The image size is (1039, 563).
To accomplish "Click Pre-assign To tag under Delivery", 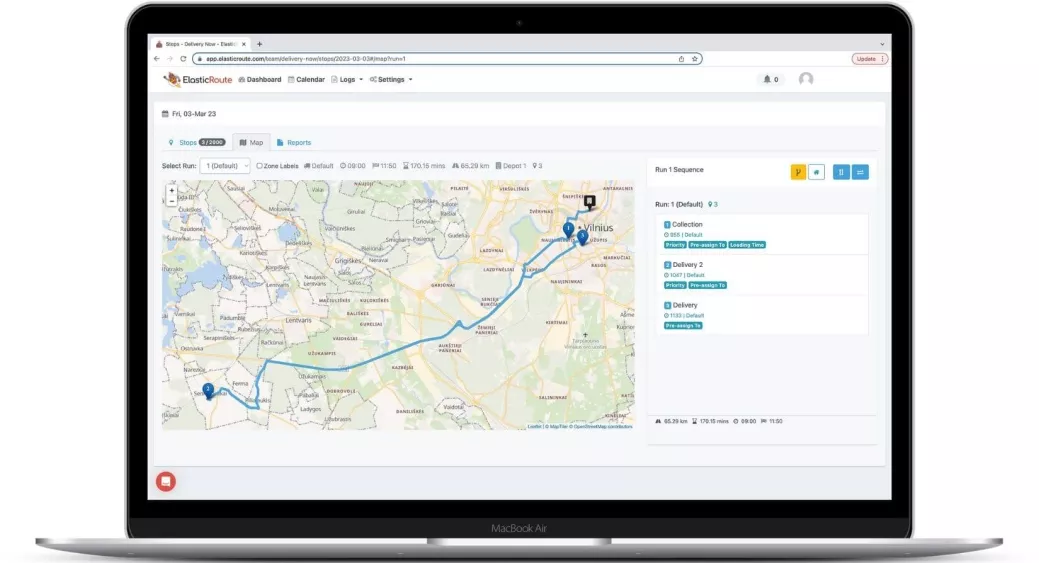I will point(683,326).
